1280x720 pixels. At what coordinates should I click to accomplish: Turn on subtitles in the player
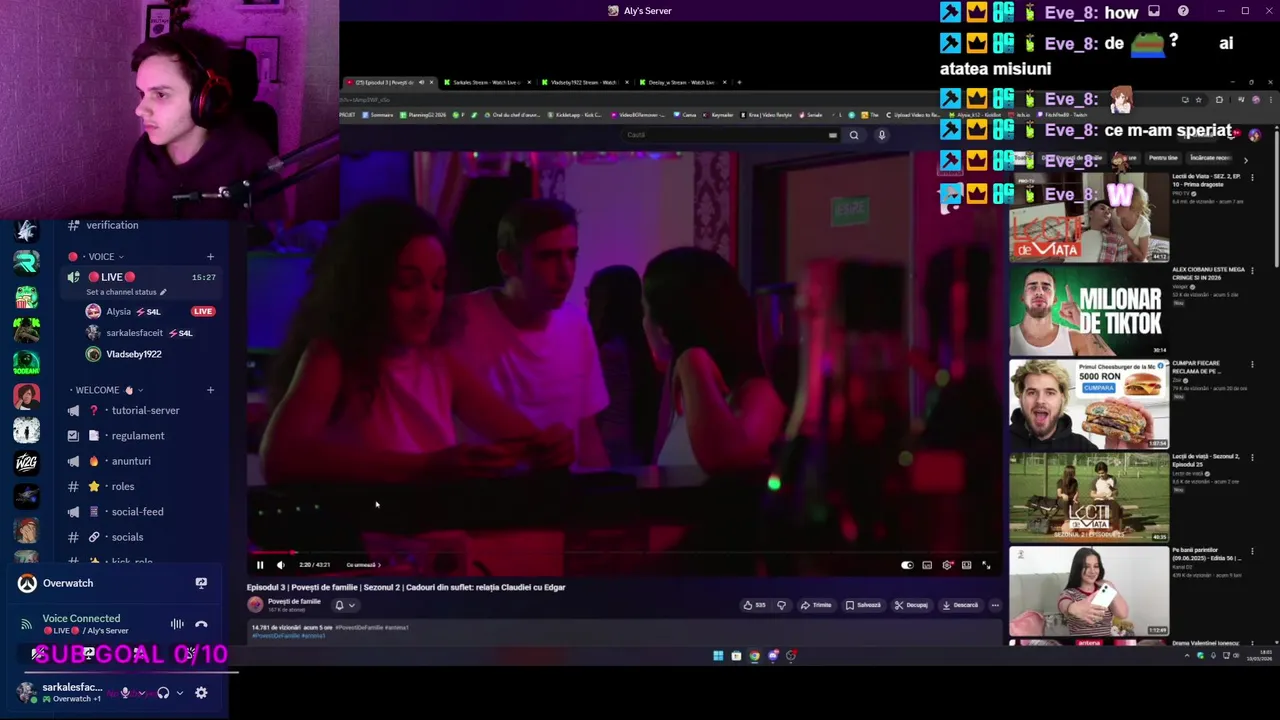927,566
